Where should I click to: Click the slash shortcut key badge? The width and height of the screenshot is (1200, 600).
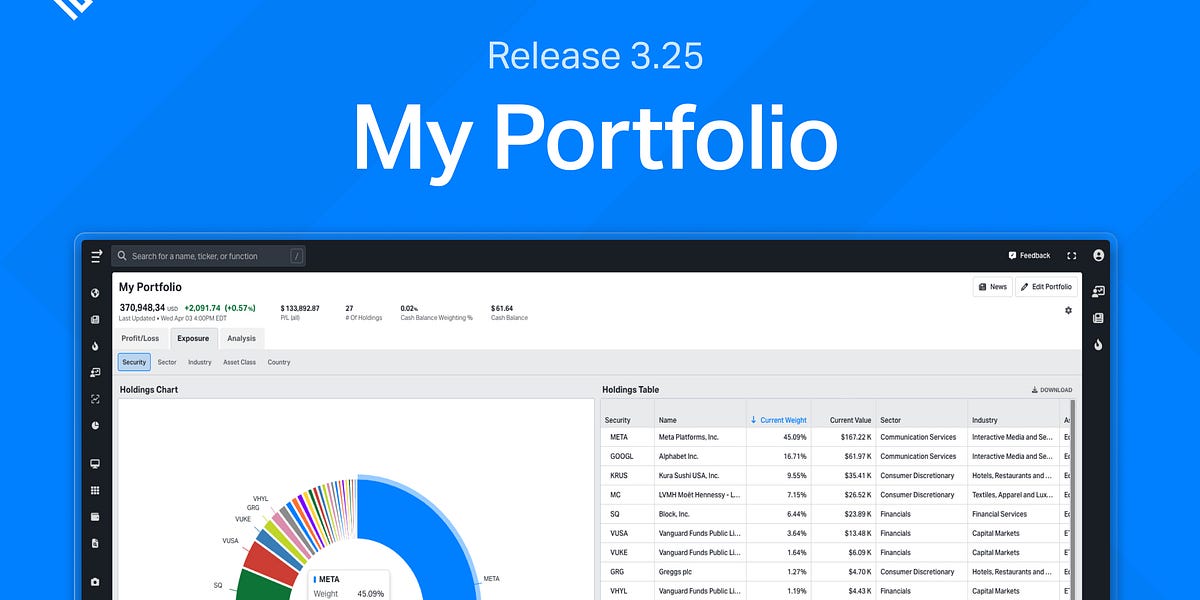click(296, 256)
